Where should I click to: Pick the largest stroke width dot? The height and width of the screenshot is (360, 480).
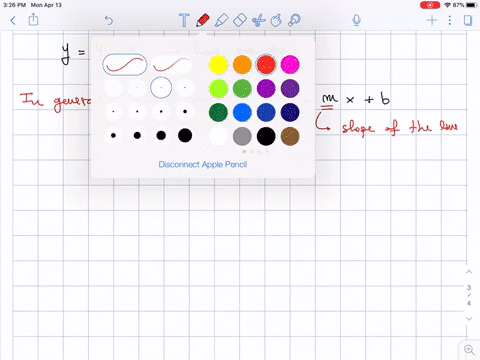pos(185,135)
